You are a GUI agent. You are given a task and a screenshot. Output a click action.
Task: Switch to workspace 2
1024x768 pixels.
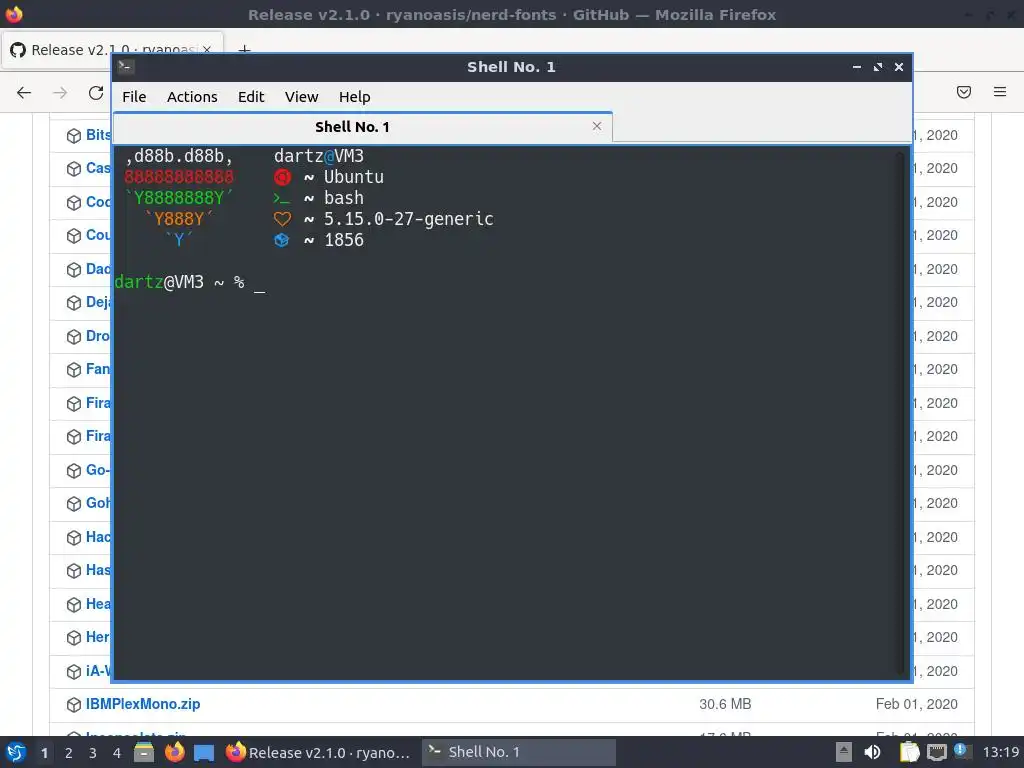69,753
